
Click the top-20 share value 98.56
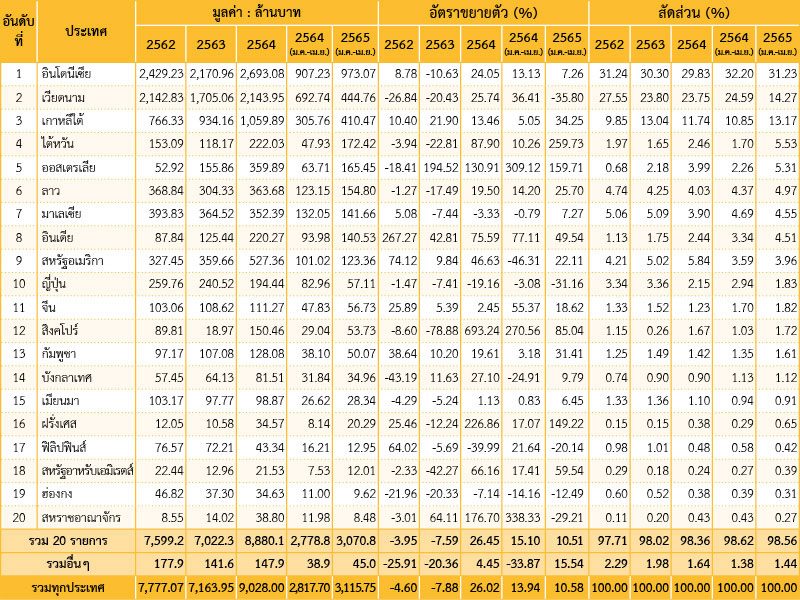783,541
